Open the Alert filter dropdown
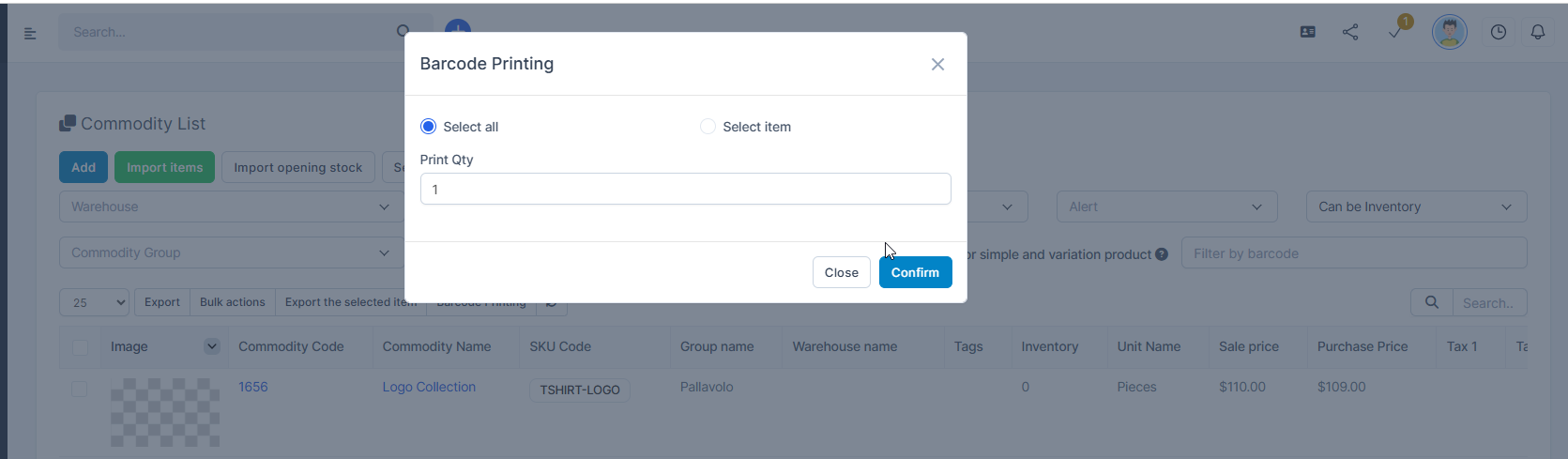This screenshot has width=1568, height=459. (1166, 207)
